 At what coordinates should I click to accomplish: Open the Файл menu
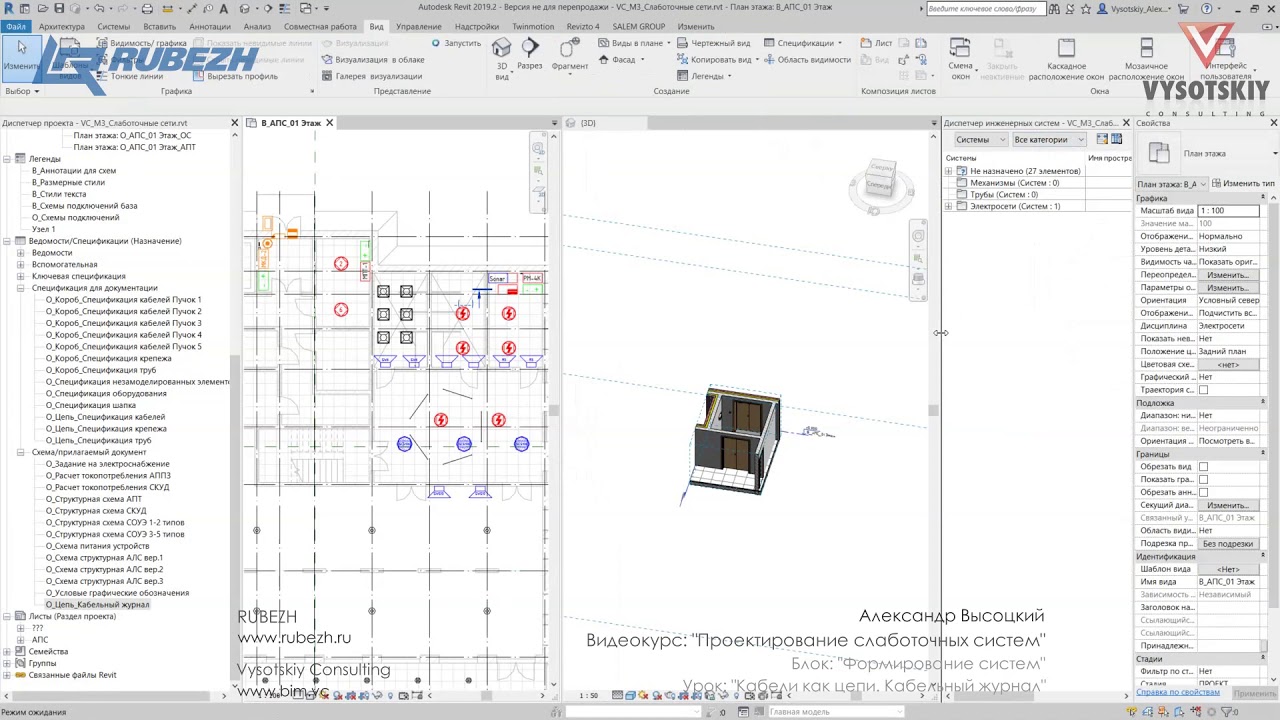(16, 27)
